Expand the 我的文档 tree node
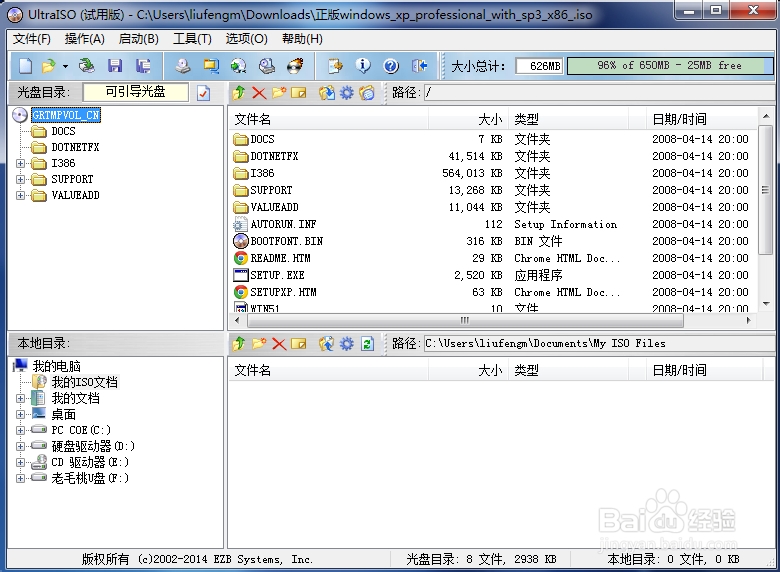 [20, 398]
